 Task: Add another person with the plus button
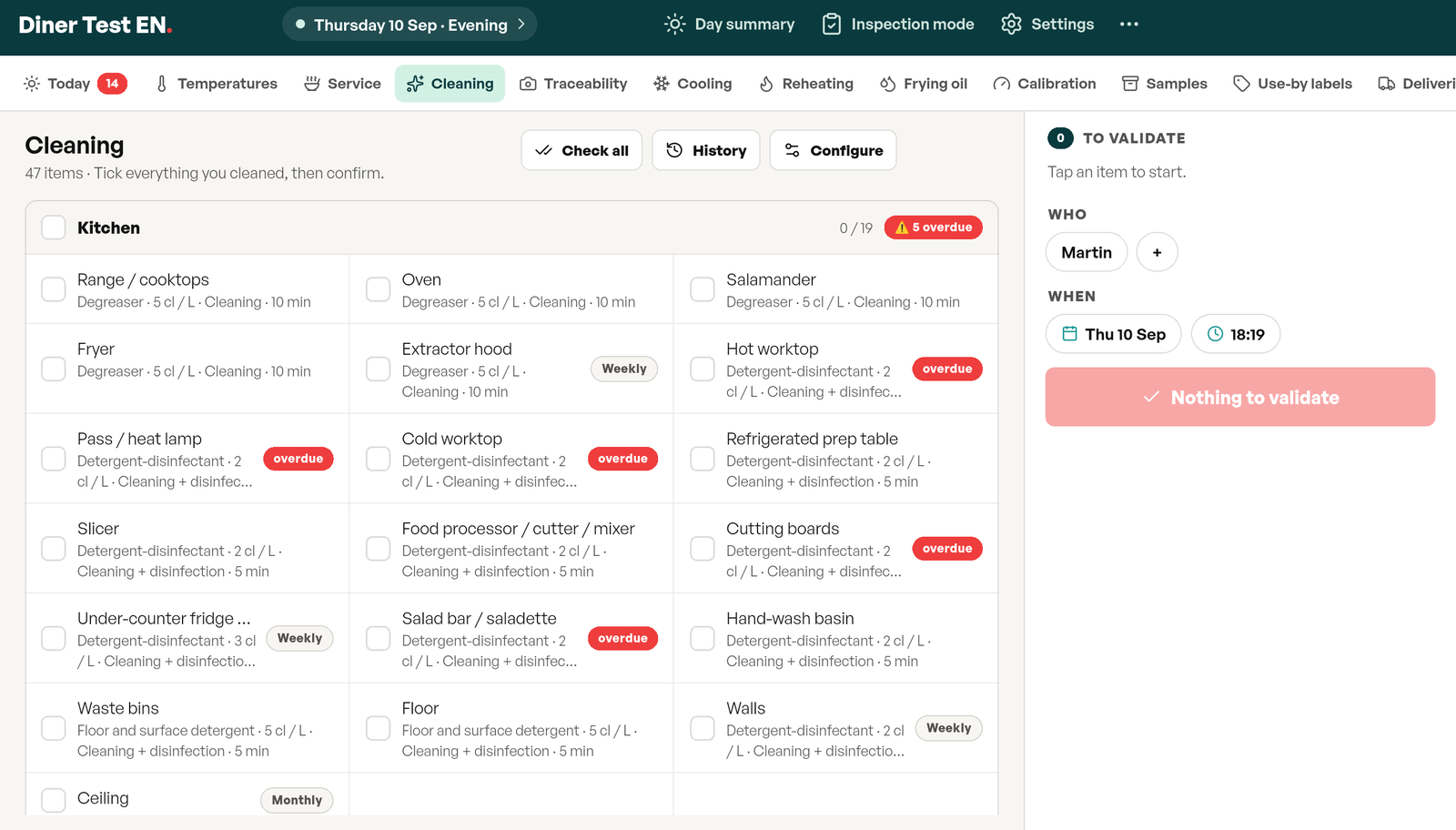1158,252
